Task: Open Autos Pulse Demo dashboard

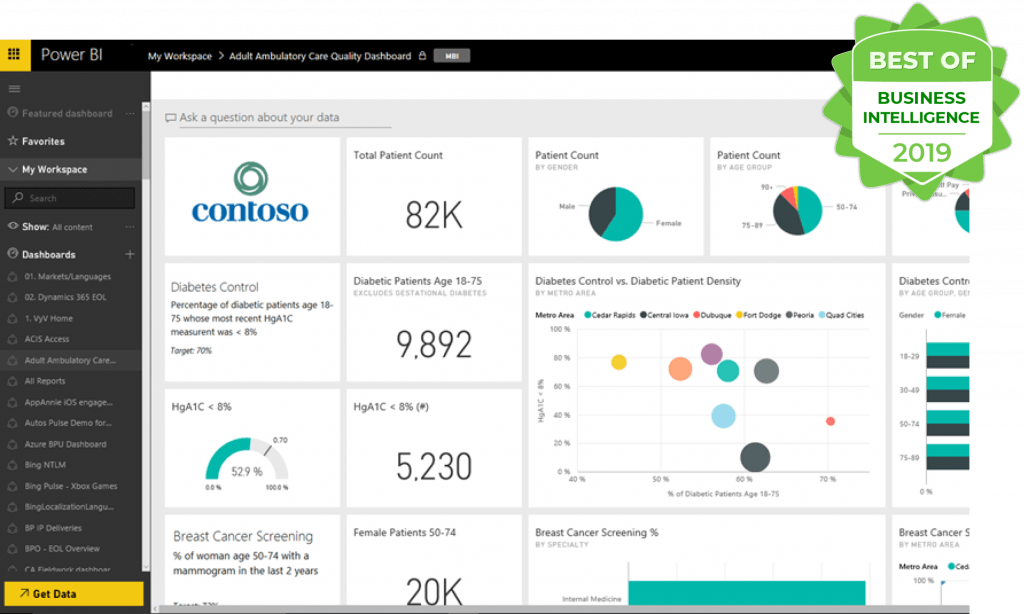Action: point(68,423)
